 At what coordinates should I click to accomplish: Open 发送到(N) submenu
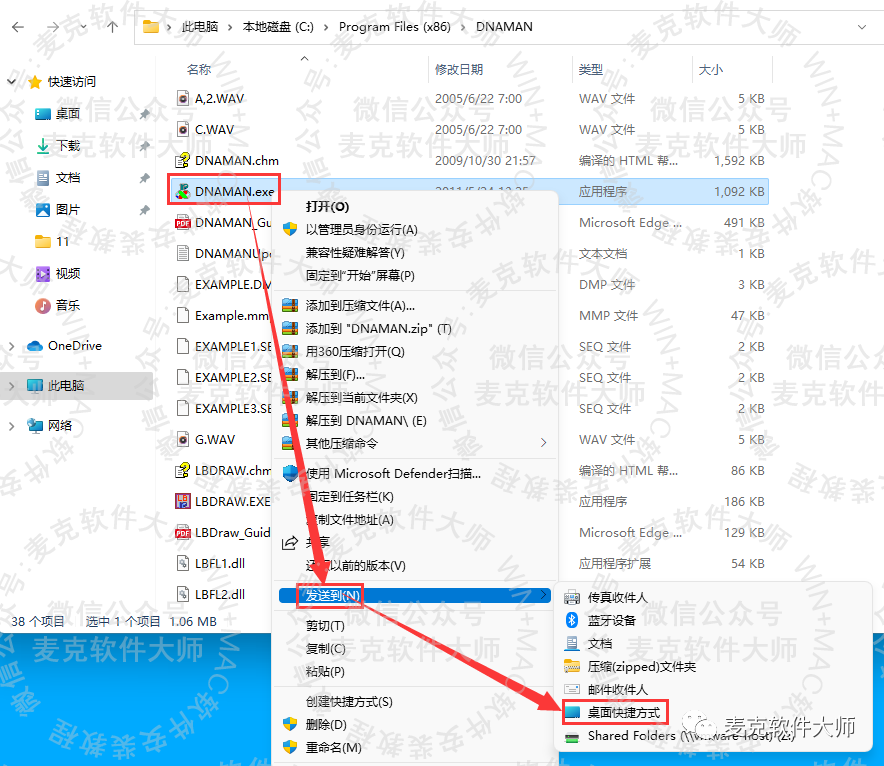click(415, 595)
